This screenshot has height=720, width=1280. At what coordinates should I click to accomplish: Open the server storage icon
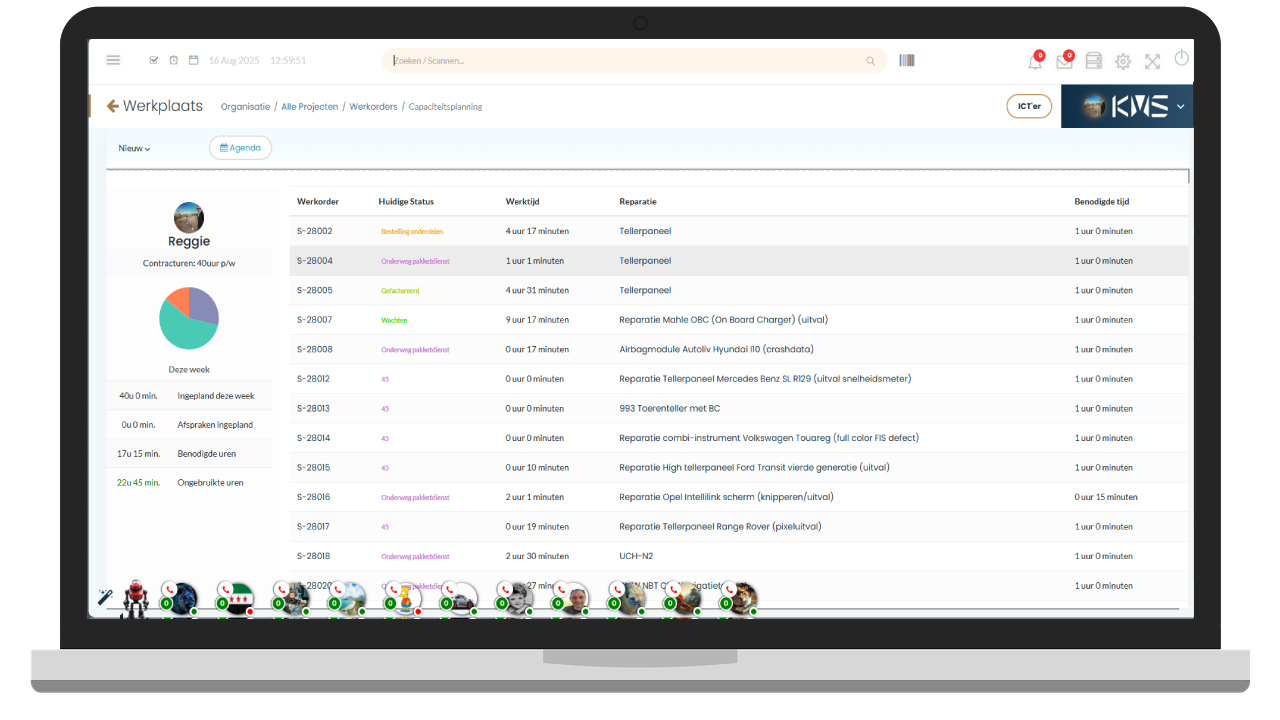click(x=1093, y=61)
